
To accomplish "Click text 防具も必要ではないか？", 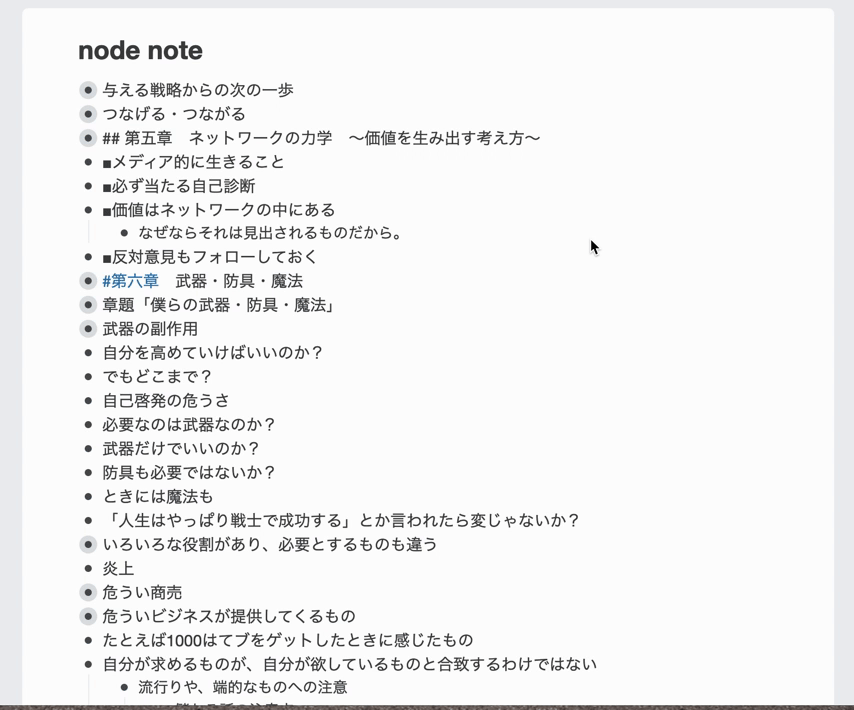I will [x=189, y=473].
